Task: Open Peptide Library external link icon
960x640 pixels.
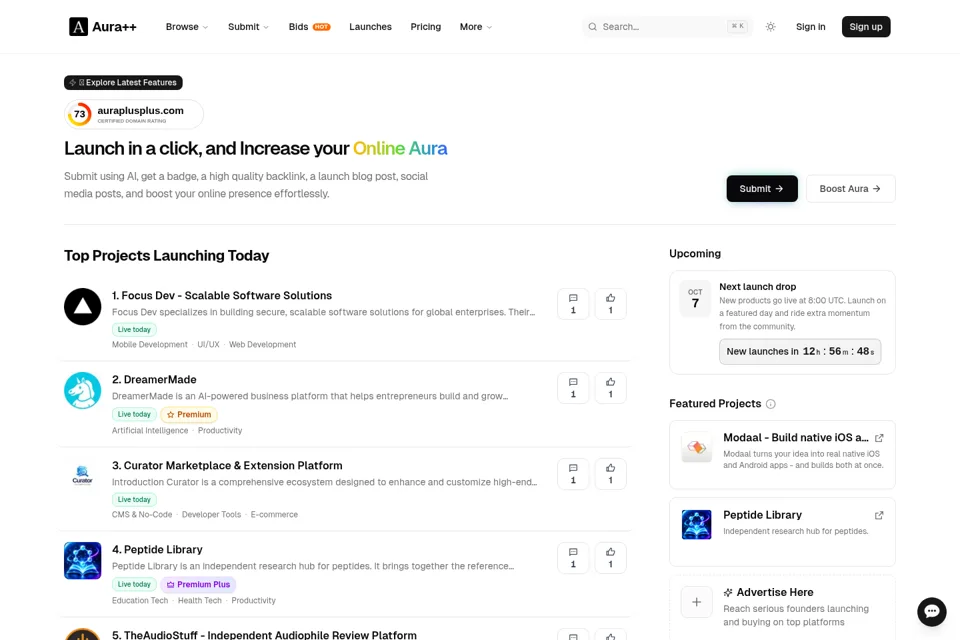Action: tap(879, 515)
